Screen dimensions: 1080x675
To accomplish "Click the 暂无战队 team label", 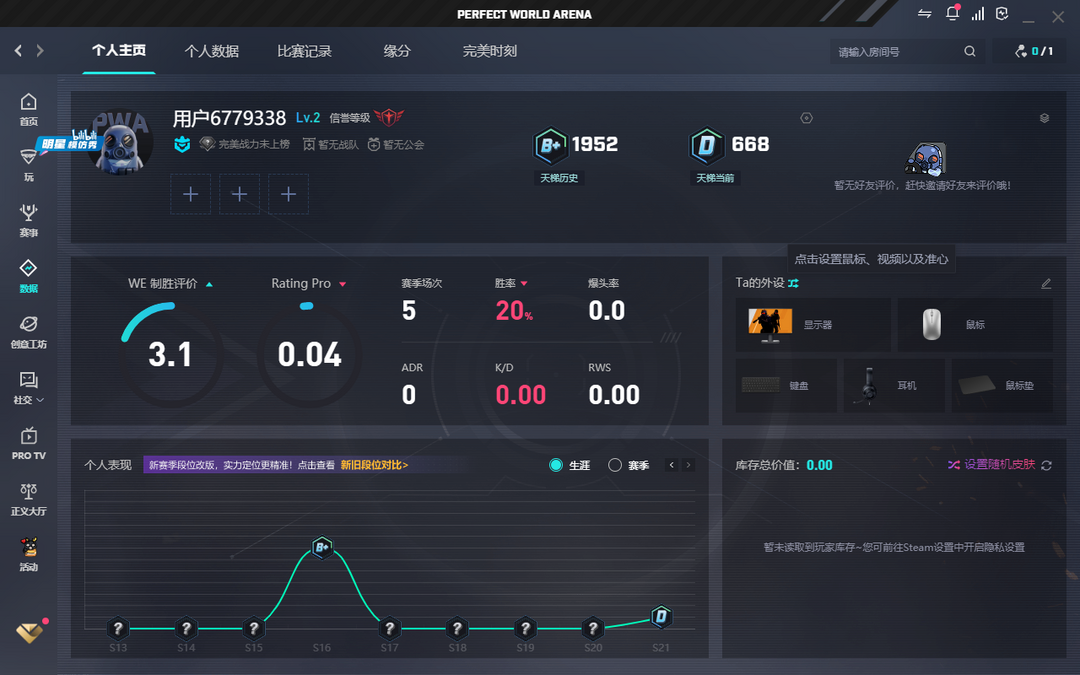I will [331, 145].
